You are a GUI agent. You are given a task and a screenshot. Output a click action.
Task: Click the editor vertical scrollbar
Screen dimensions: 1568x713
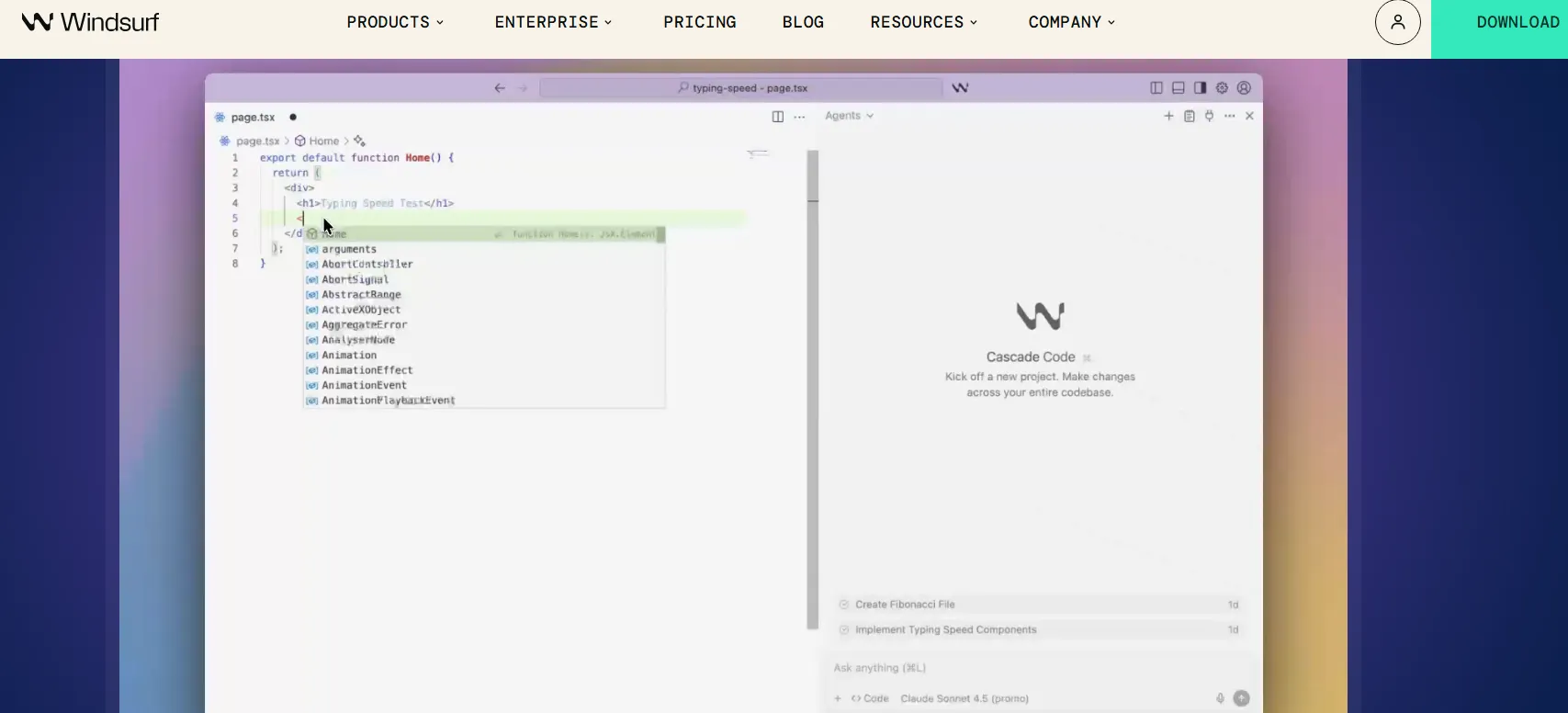(812, 390)
